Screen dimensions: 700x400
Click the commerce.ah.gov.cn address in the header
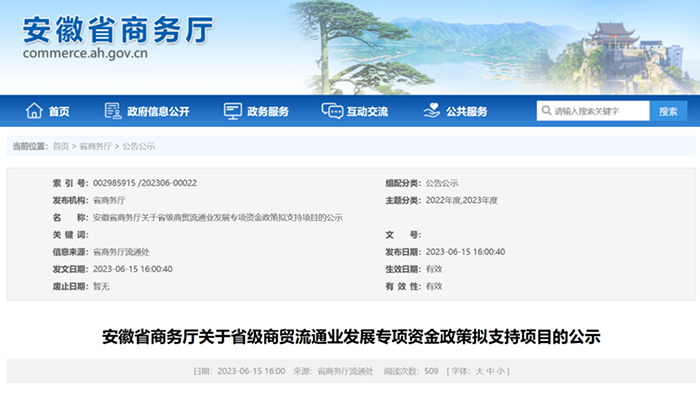point(86,54)
